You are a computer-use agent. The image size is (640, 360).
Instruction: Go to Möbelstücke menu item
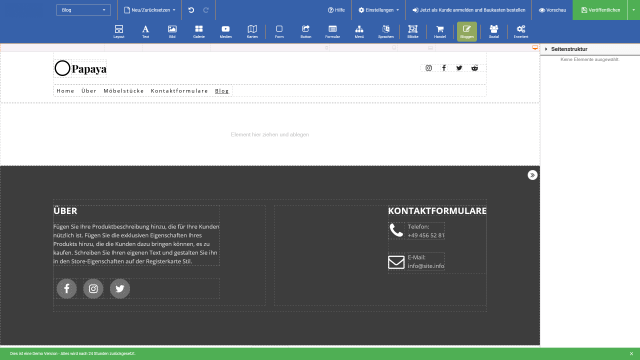coord(124,91)
